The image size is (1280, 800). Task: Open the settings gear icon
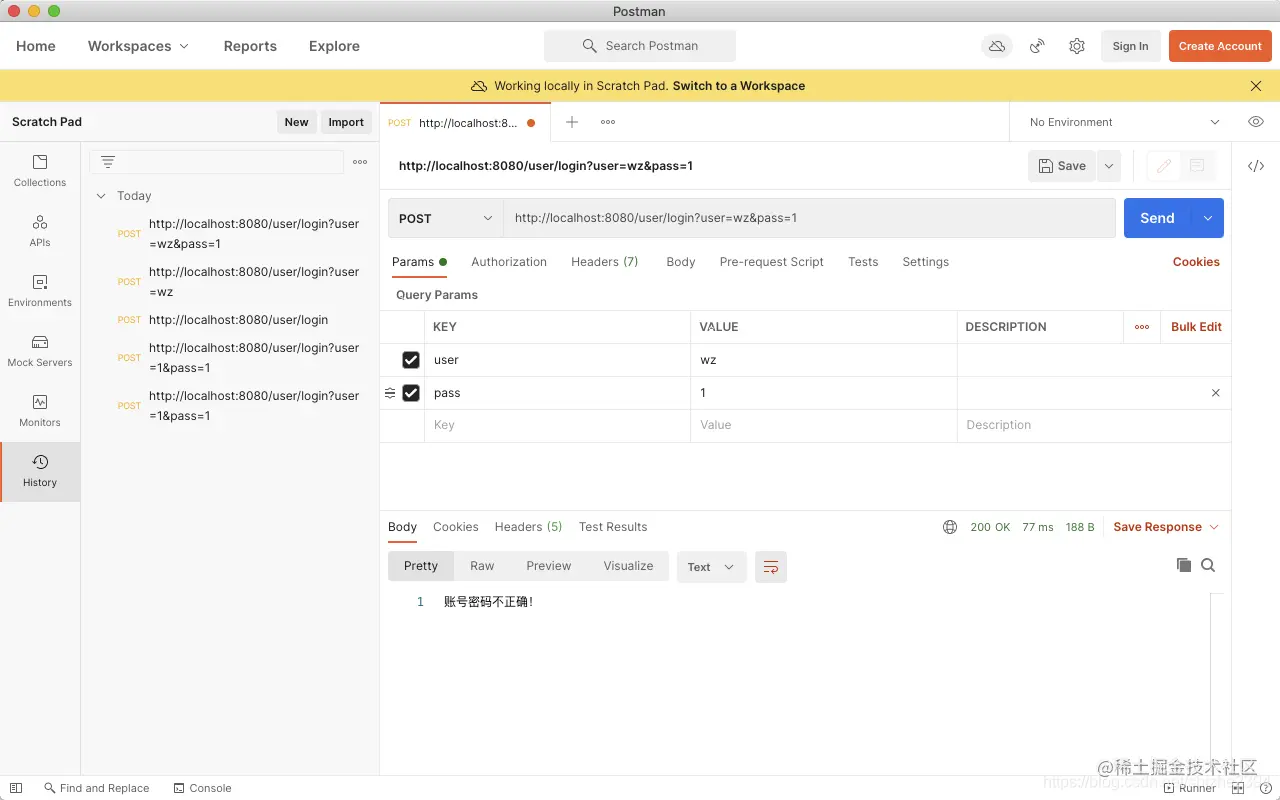(x=1077, y=46)
